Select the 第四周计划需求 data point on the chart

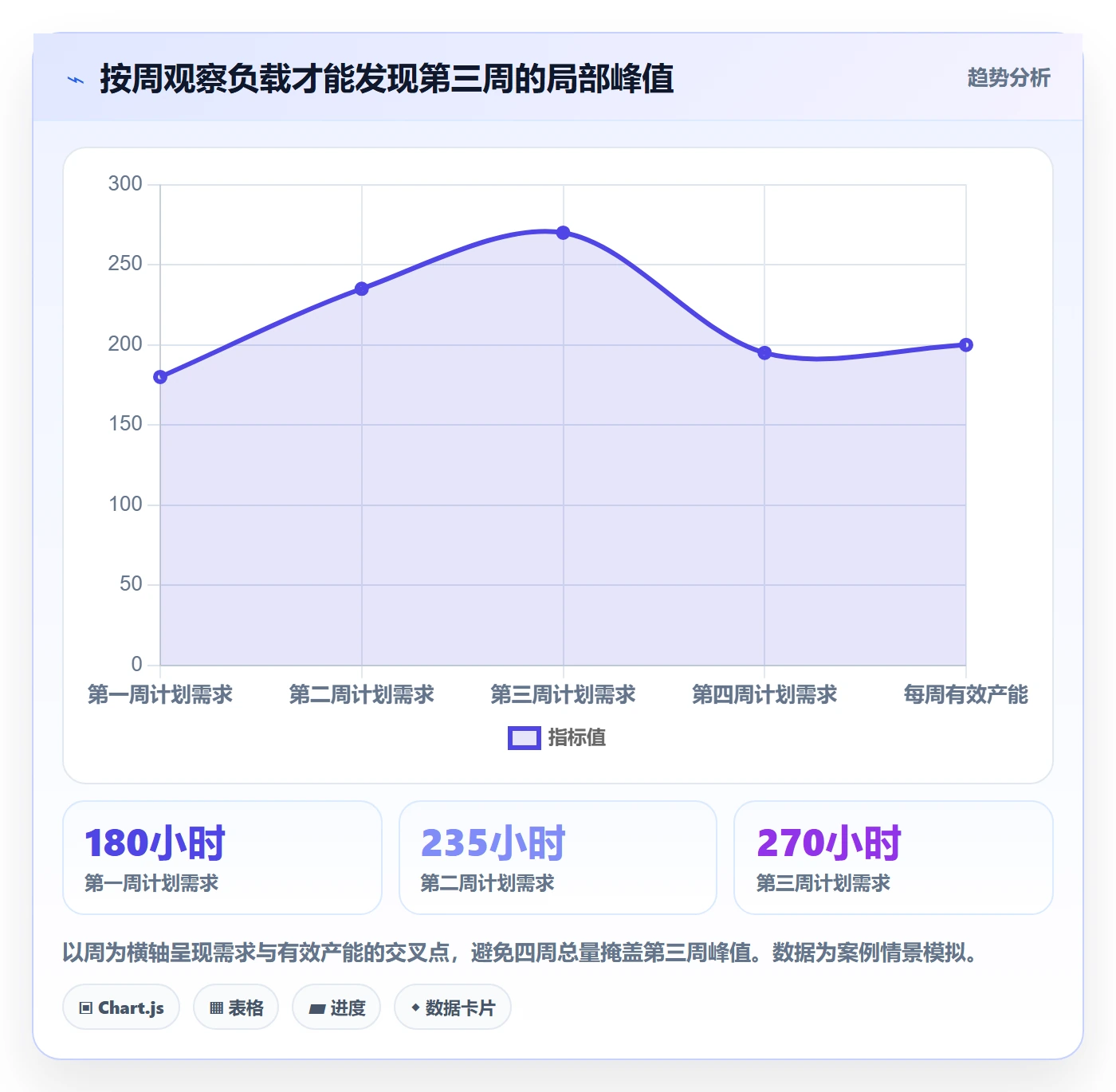(764, 352)
